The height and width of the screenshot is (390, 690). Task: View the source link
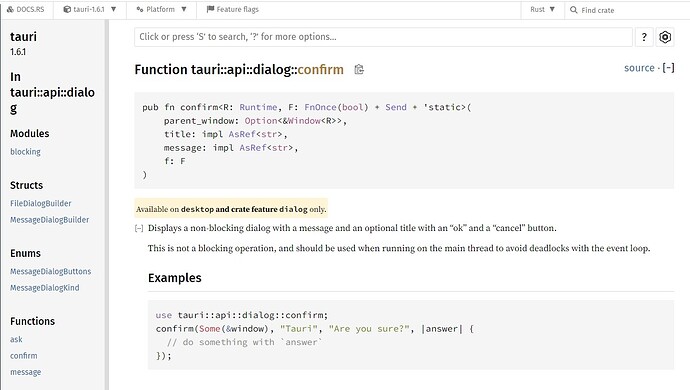pos(639,68)
